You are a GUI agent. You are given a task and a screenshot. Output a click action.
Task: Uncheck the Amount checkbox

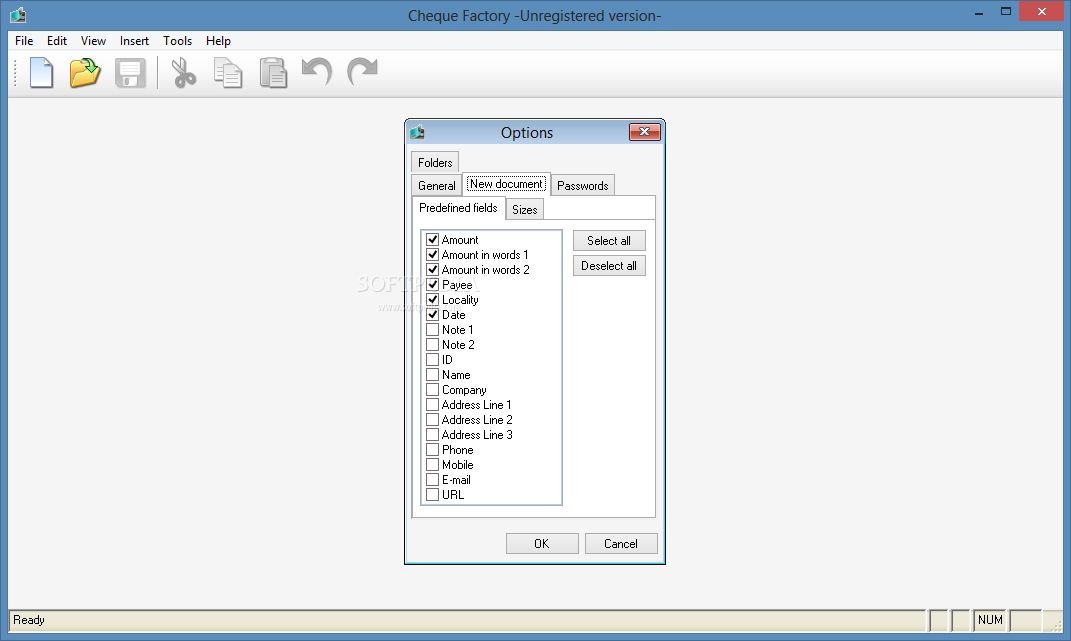432,240
